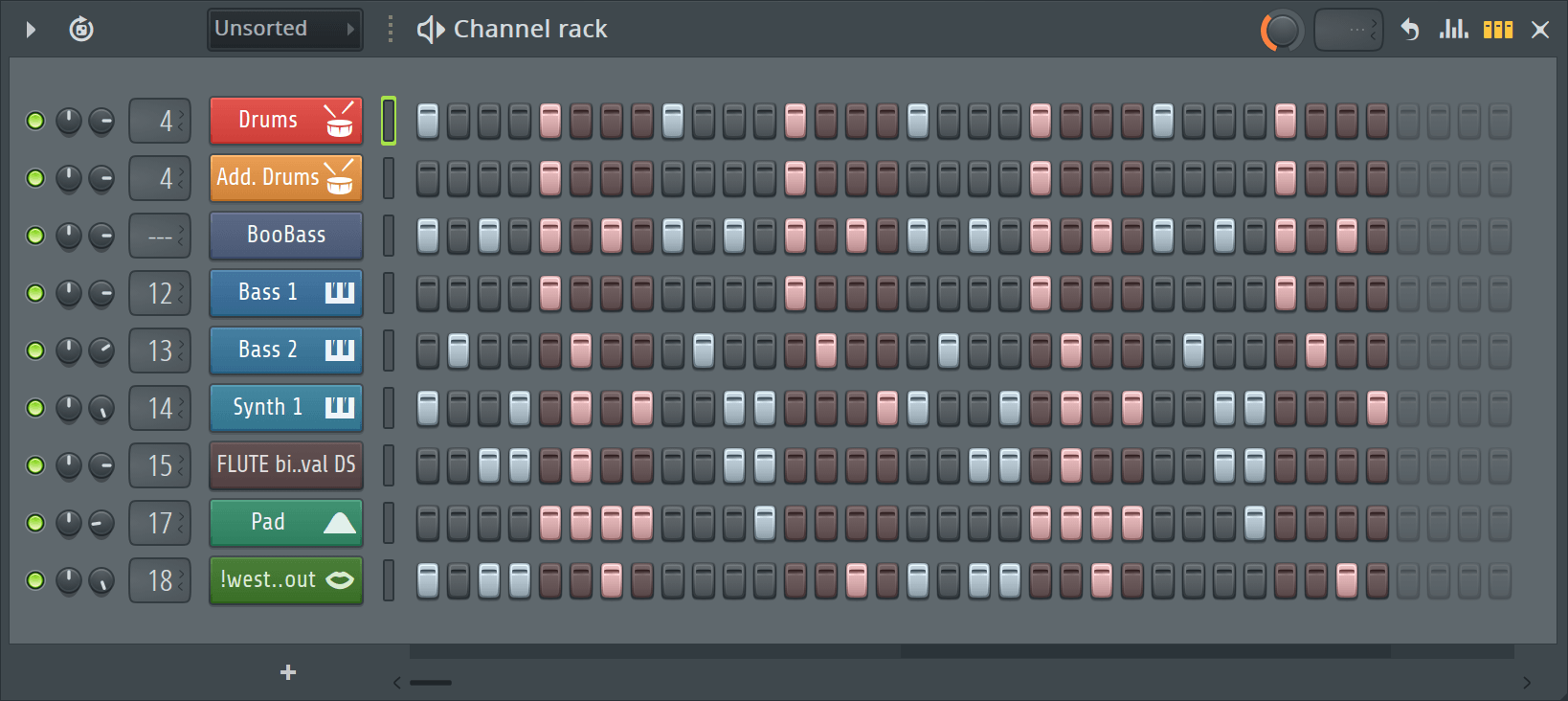Click the horizontal scrollbar thumb
Image resolution: width=1568 pixels, height=701 pixels.
(x=431, y=683)
